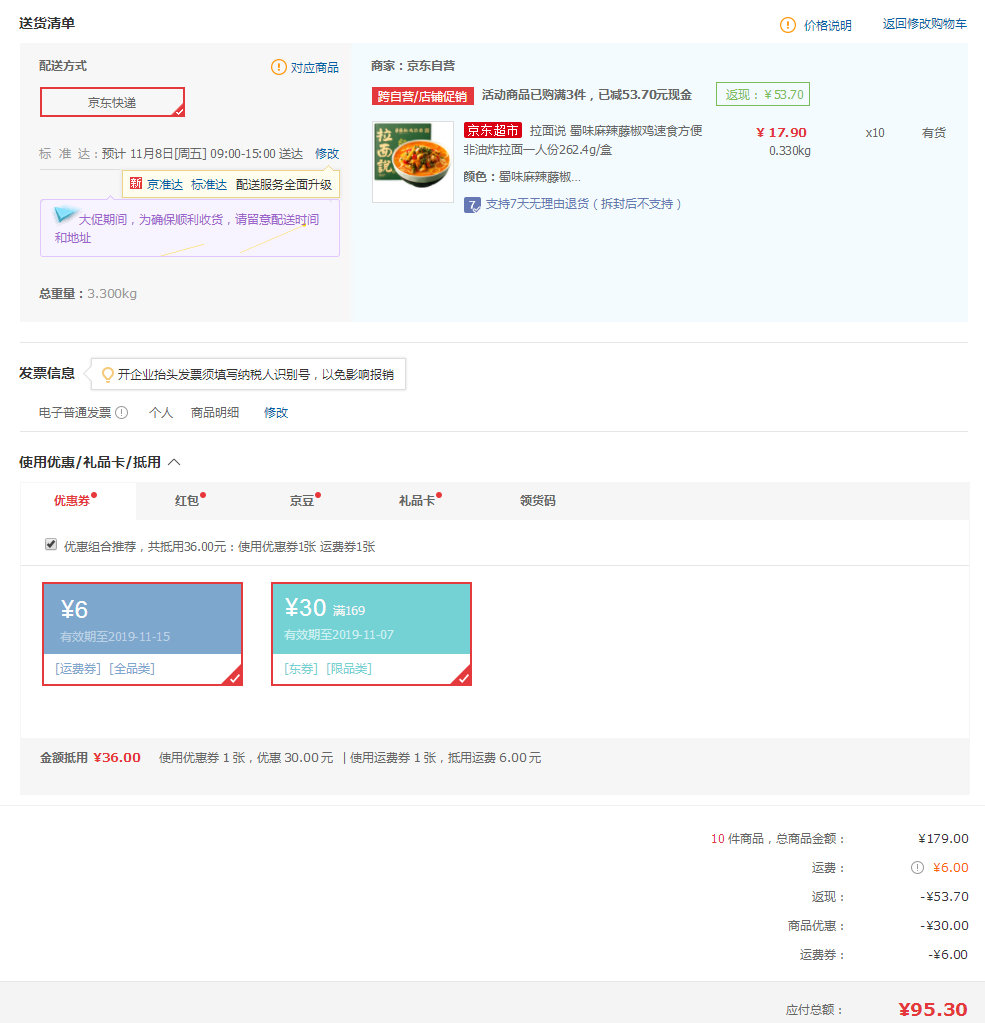This screenshot has height=1023, width=985.
Task: Click the 商品优惠 -¥30.00 value
Action: click(x=944, y=925)
